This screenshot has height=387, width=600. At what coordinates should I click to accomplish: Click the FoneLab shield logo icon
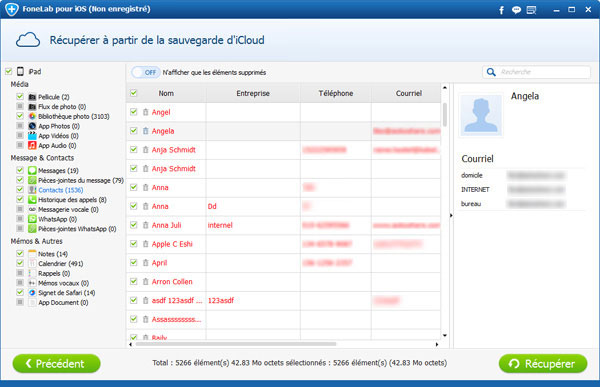11,9
